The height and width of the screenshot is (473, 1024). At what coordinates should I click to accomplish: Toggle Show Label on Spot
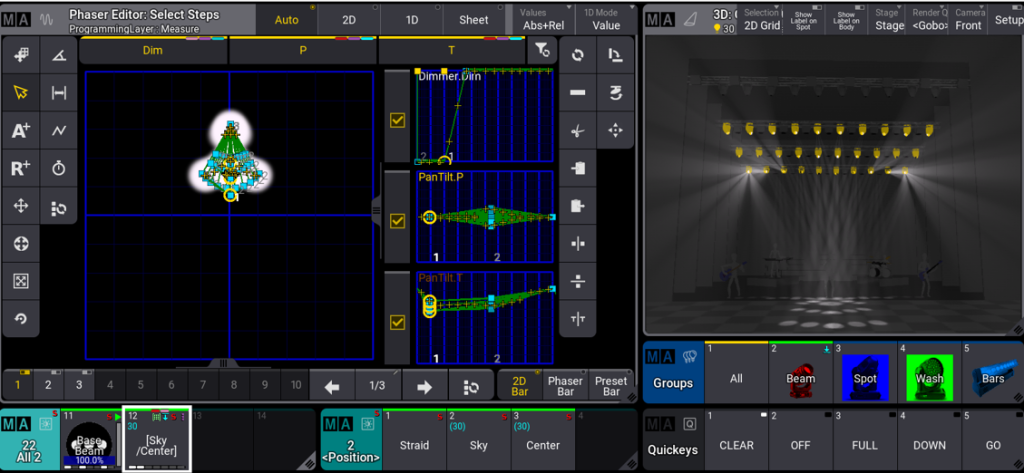[x=804, y=20]
